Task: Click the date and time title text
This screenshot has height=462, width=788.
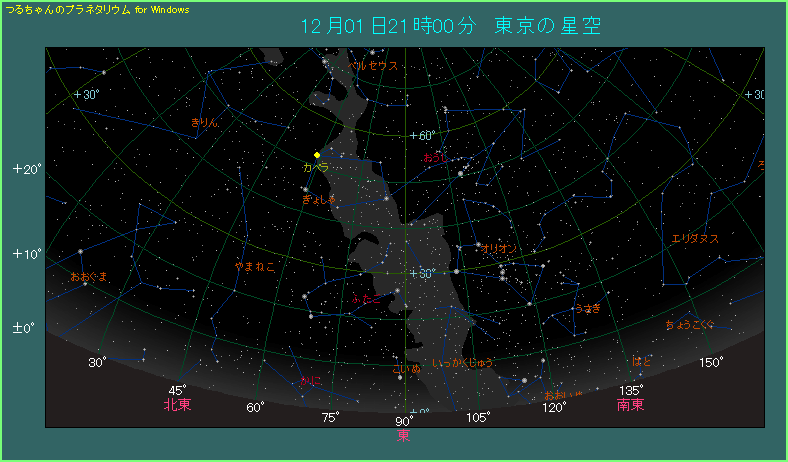Action: (x=451, y=26)
